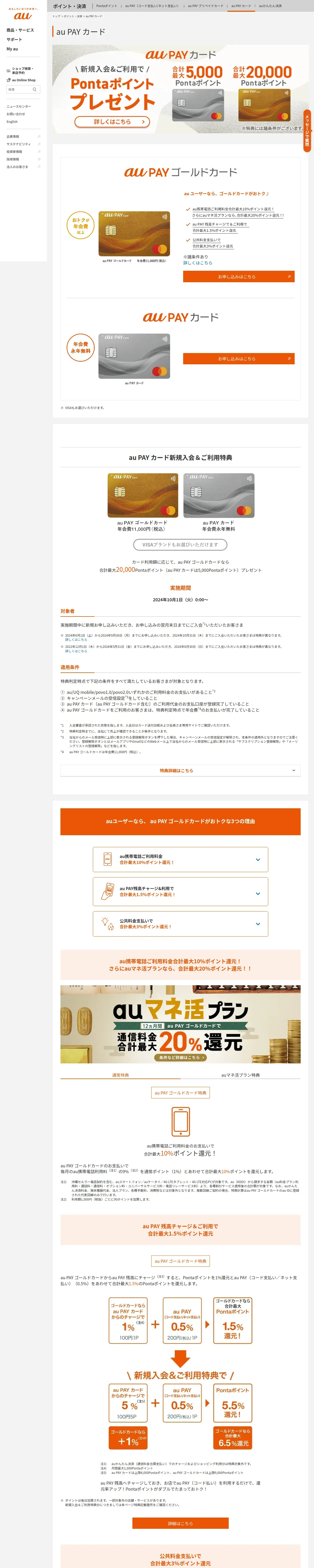Screen dimensions: 314x1568
Task: Open au PAY プリペイドカード nav item
Action: point(205,6)
